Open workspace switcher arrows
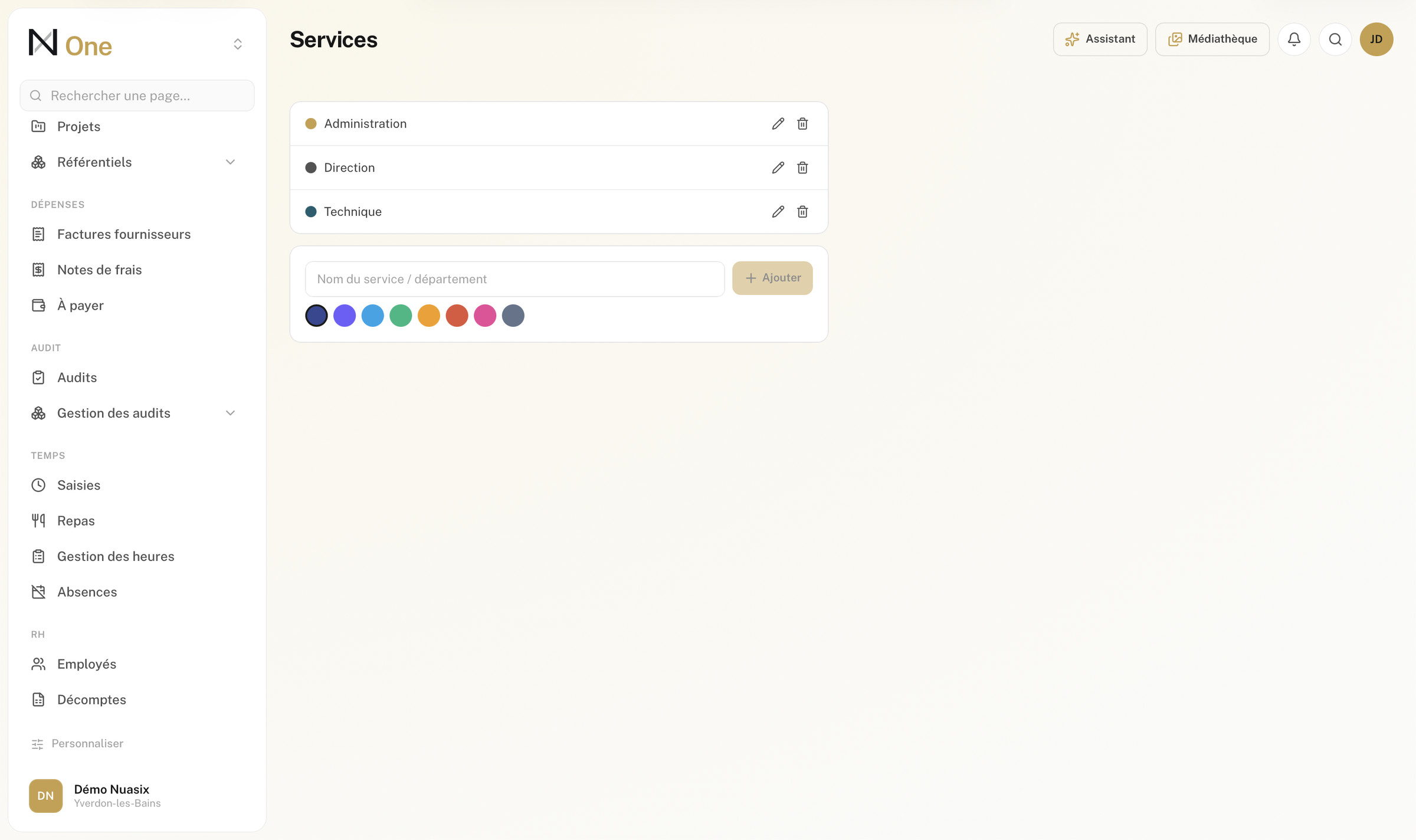The width and height of the screenshot is (1416, 840). pos(238,44)
